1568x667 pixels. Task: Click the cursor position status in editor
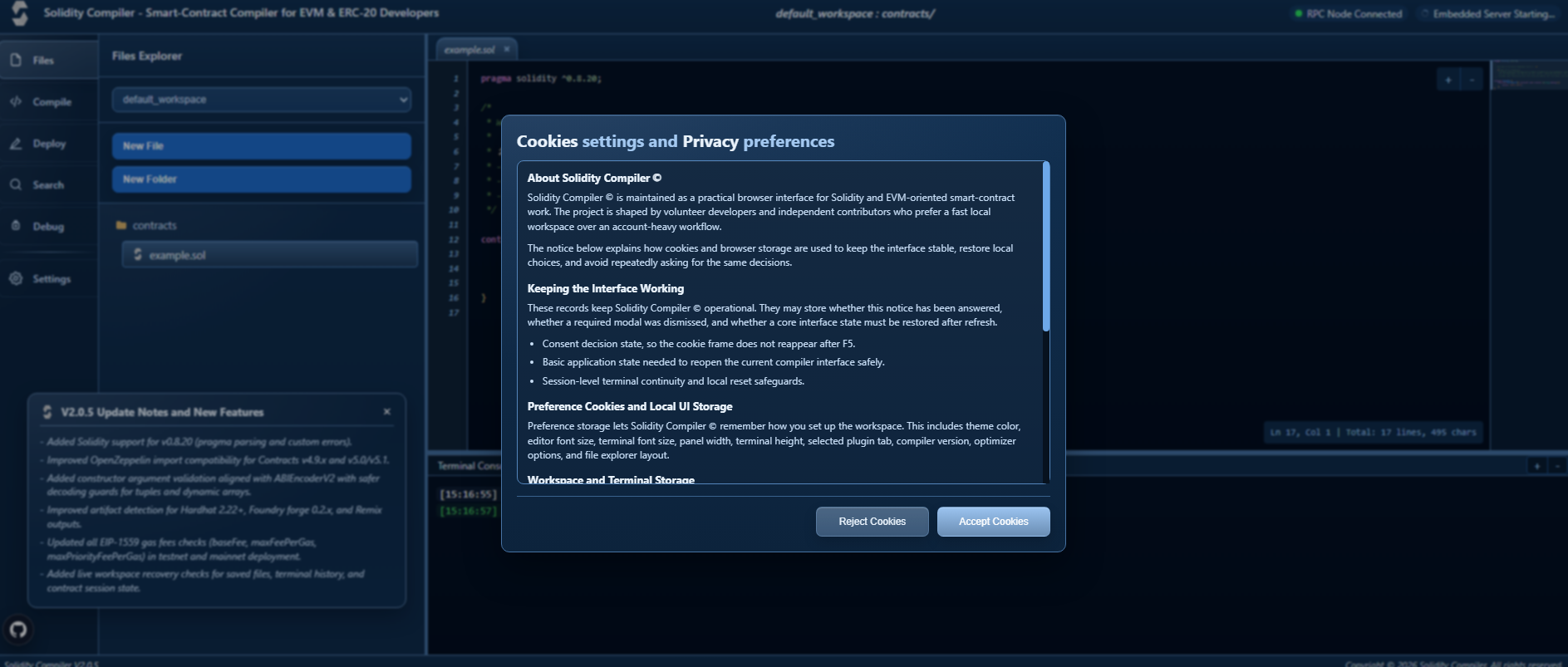pyautogui.click(x=1373, y=432)
